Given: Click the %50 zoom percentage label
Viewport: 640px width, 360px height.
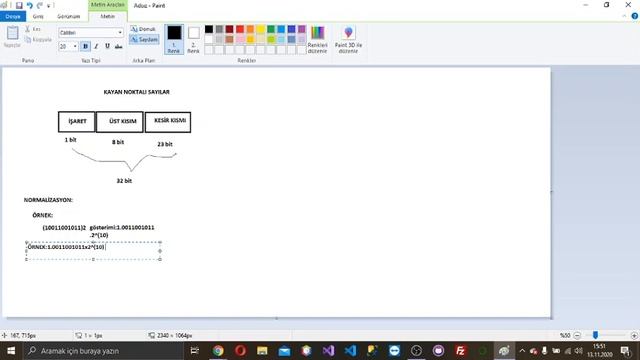Looking at the screenshot, I should pos(565,336).
